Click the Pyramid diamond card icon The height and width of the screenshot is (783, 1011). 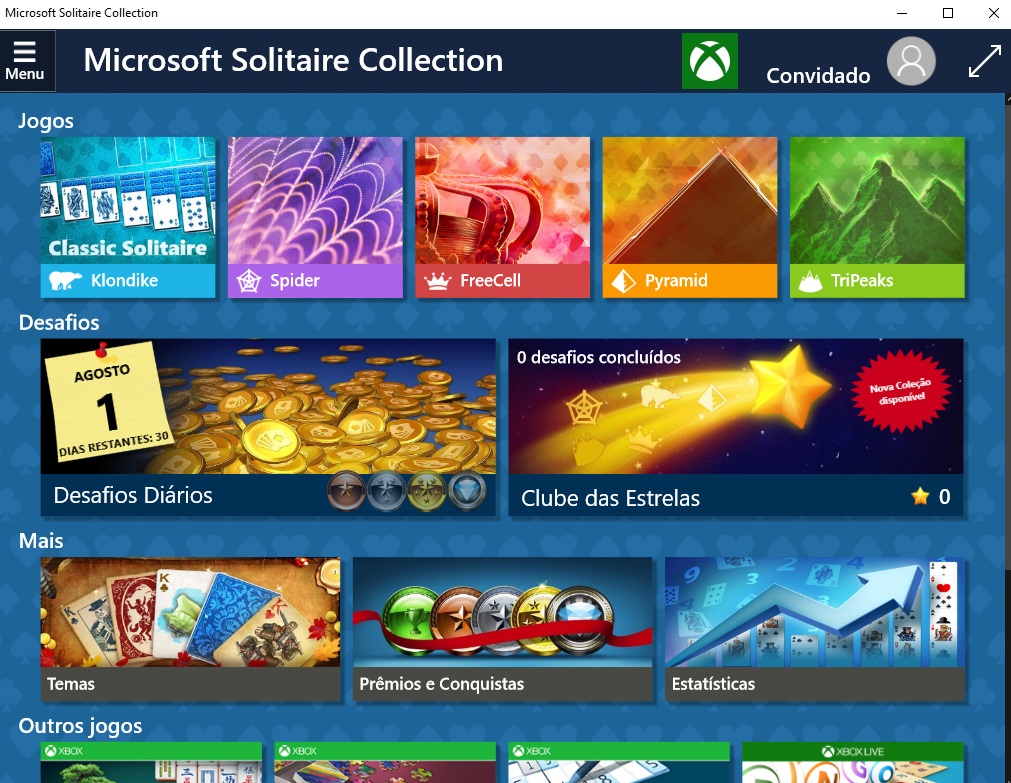(x=623, y=281)
